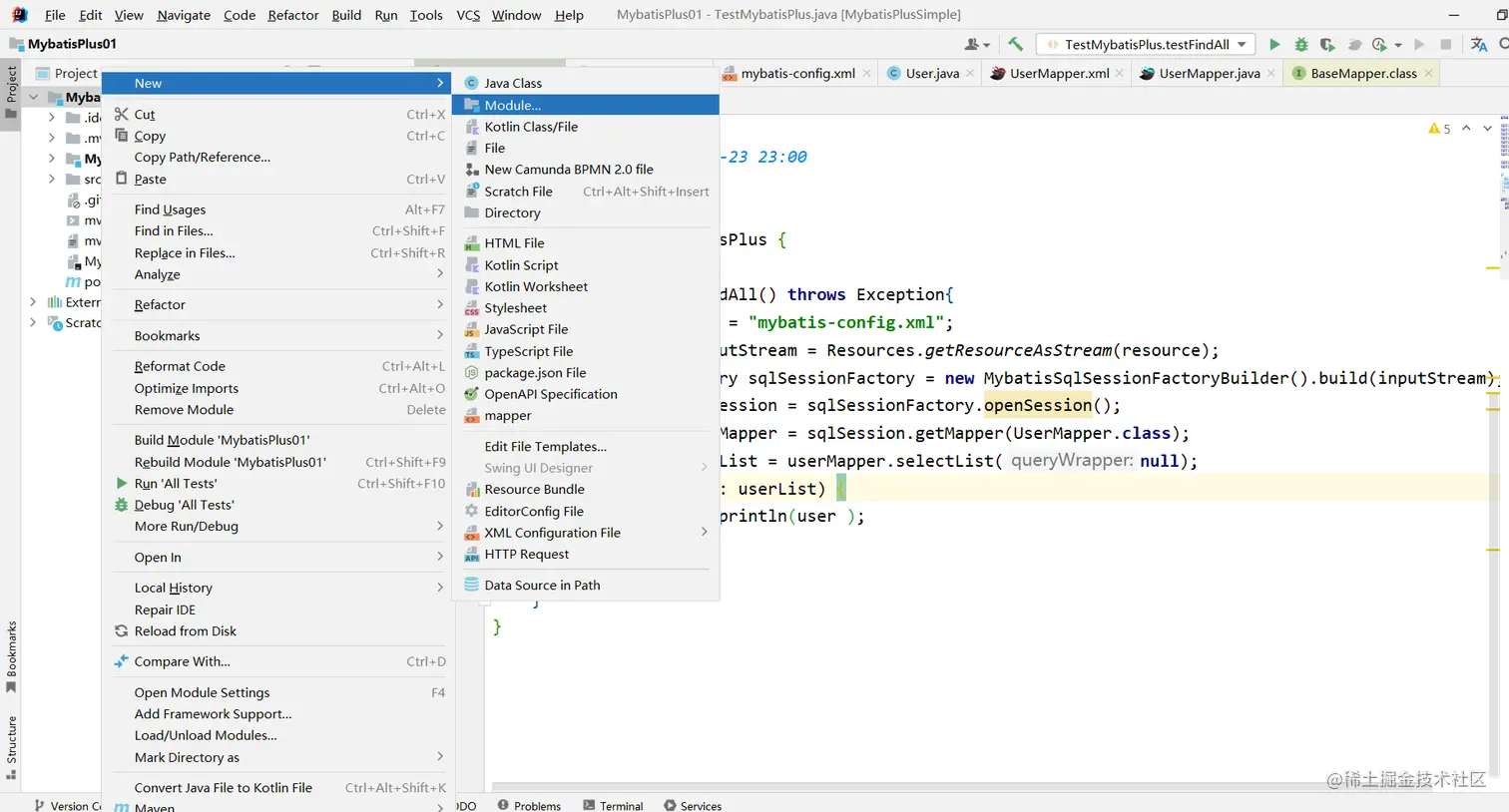Expand the Bookmarks submenu

(278, 335)
